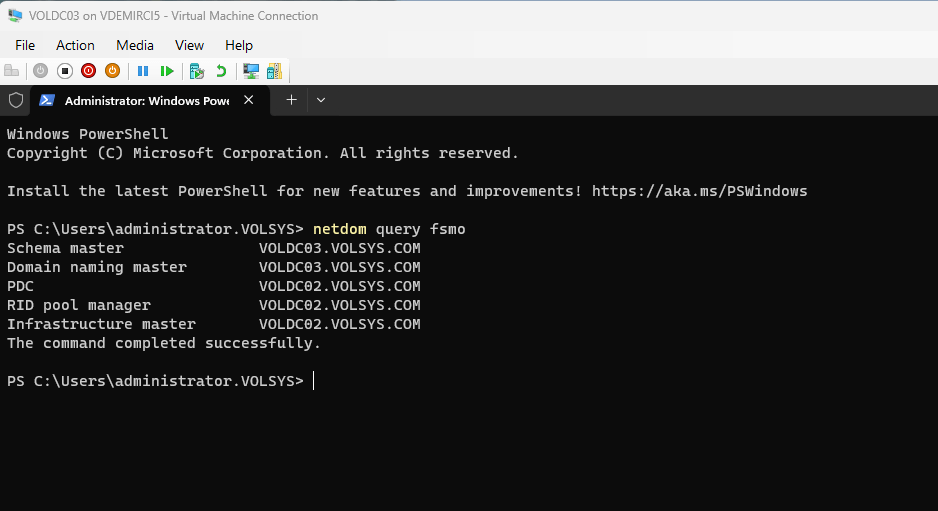Open the Action menu
The image size is (938, 511).
tap(75, 45)
